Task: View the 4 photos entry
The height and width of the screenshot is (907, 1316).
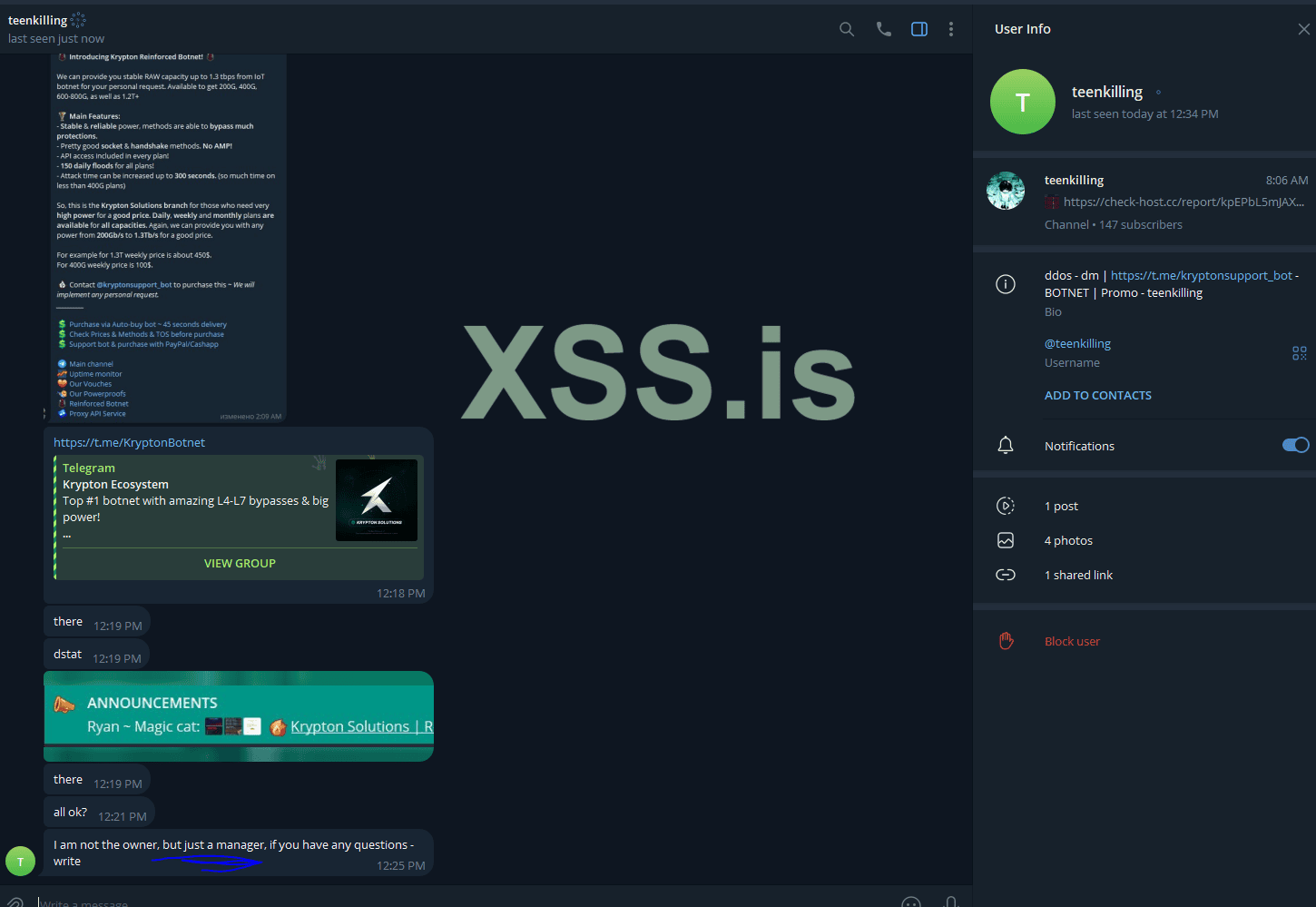Action: tap(1068, 540)
